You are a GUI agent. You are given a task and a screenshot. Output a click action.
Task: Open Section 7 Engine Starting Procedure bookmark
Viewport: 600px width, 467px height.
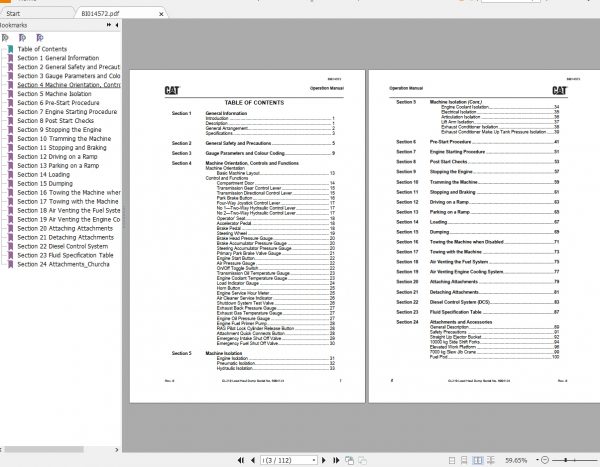point(67,112)
